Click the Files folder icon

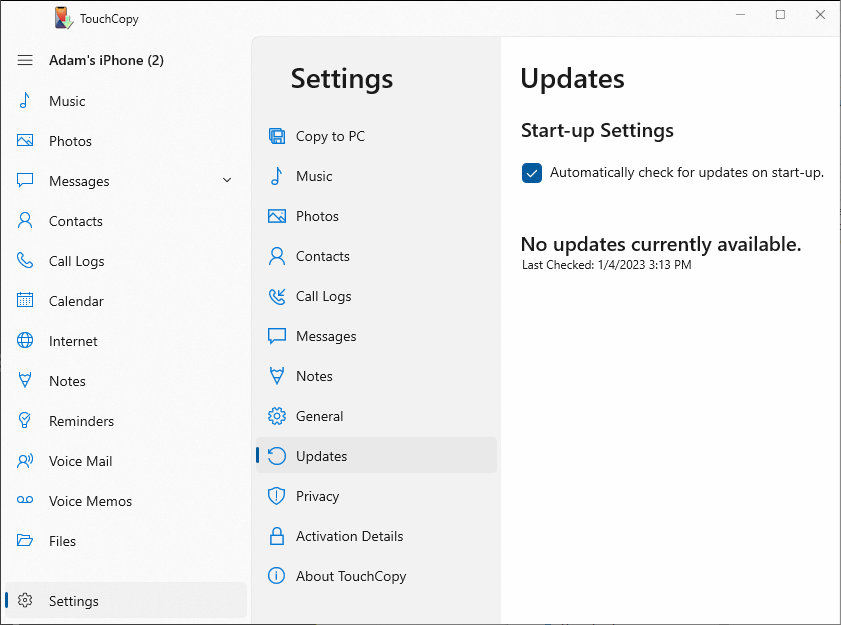click(x=25, y=540)
